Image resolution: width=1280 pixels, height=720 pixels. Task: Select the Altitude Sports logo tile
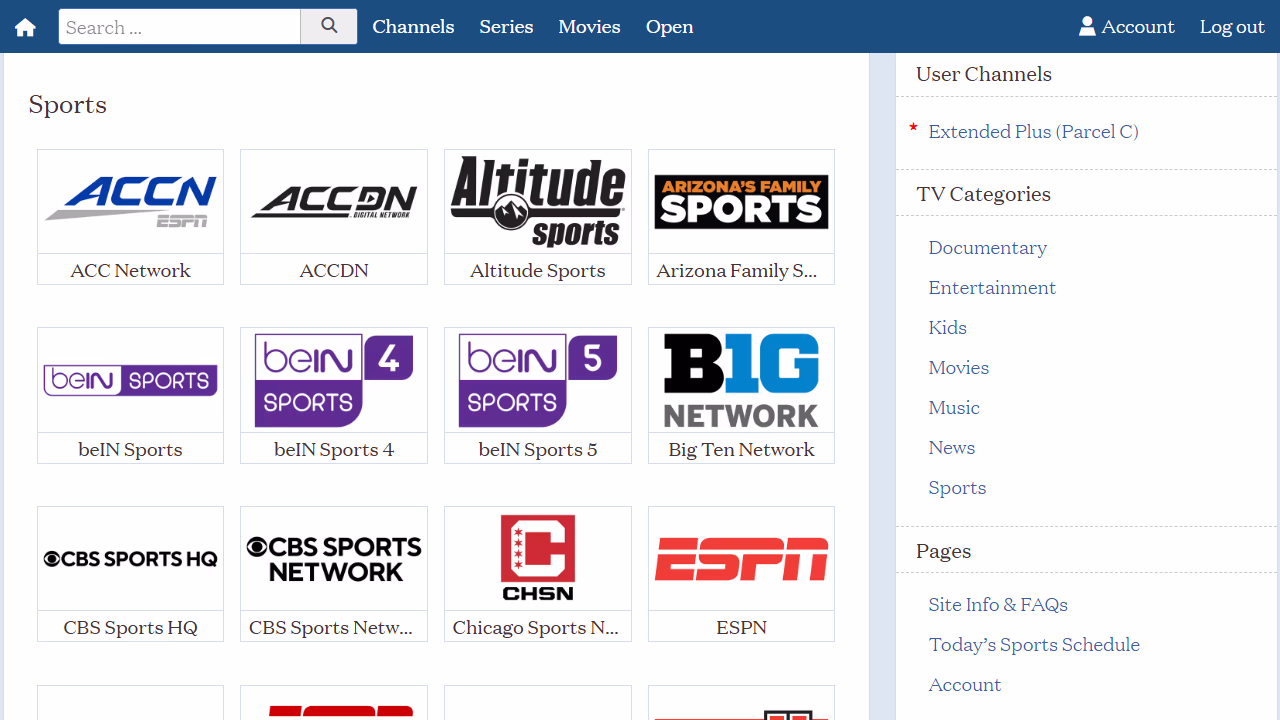537,202
